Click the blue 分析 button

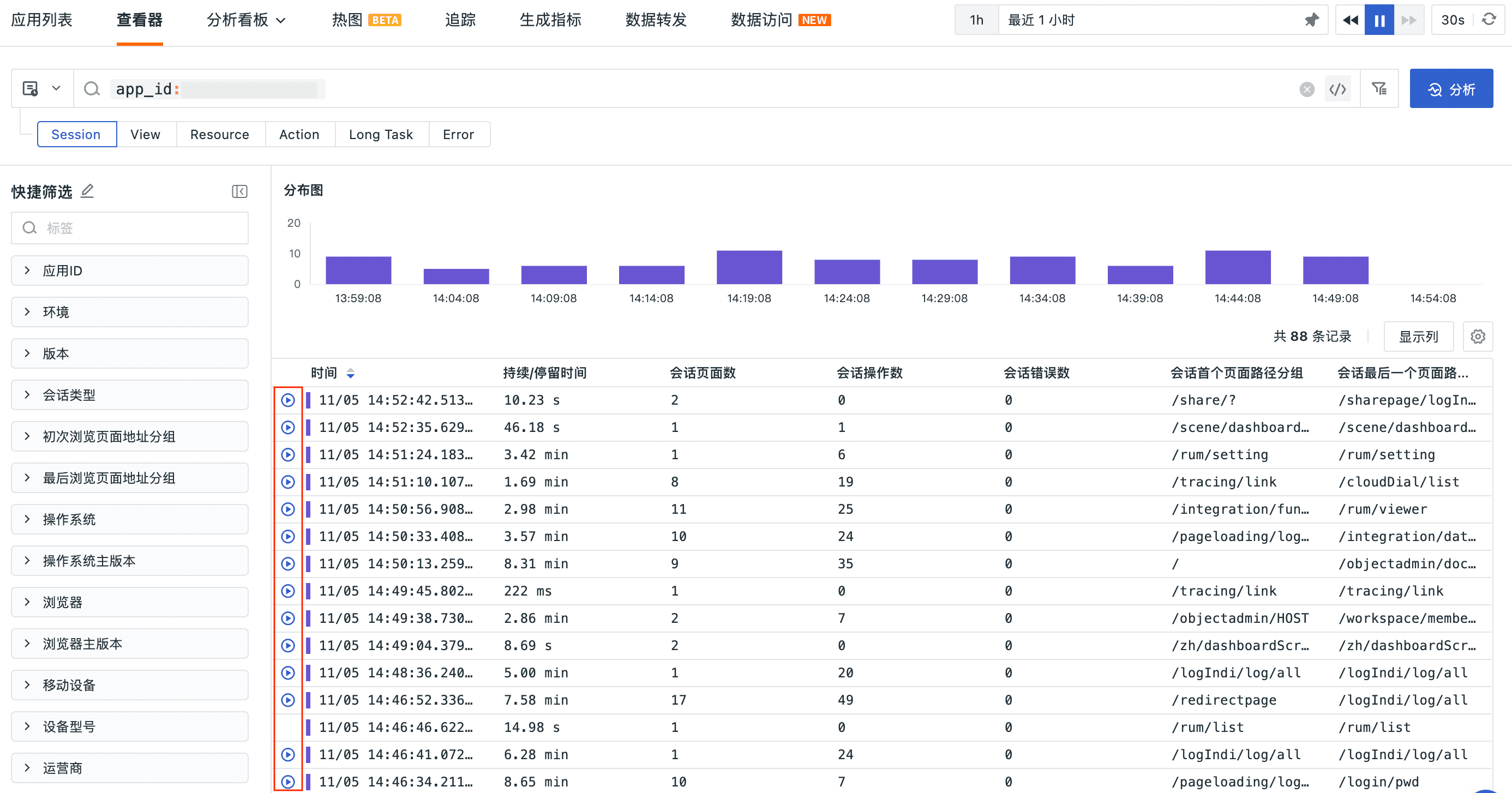click(x=1451, y=89)
